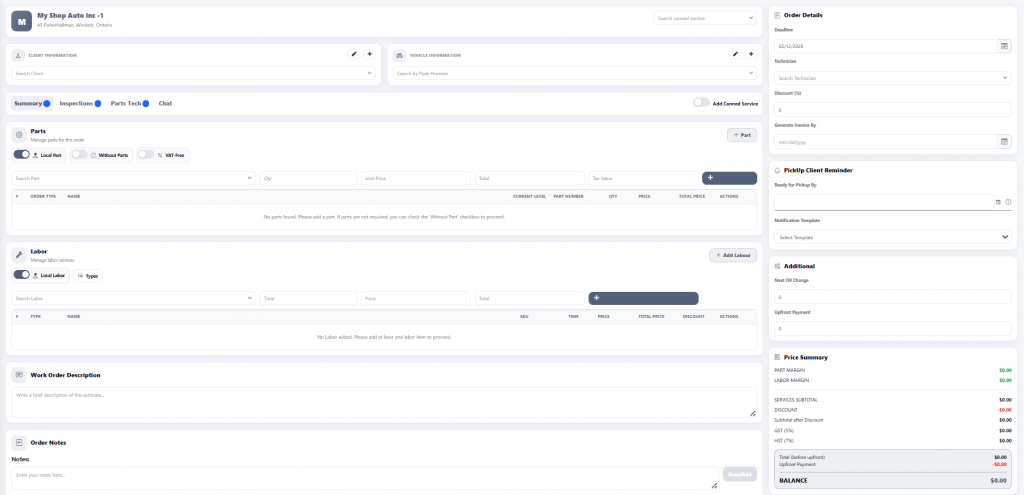
Task: Click the Work Order Description text area
Action: click(383, 402)
